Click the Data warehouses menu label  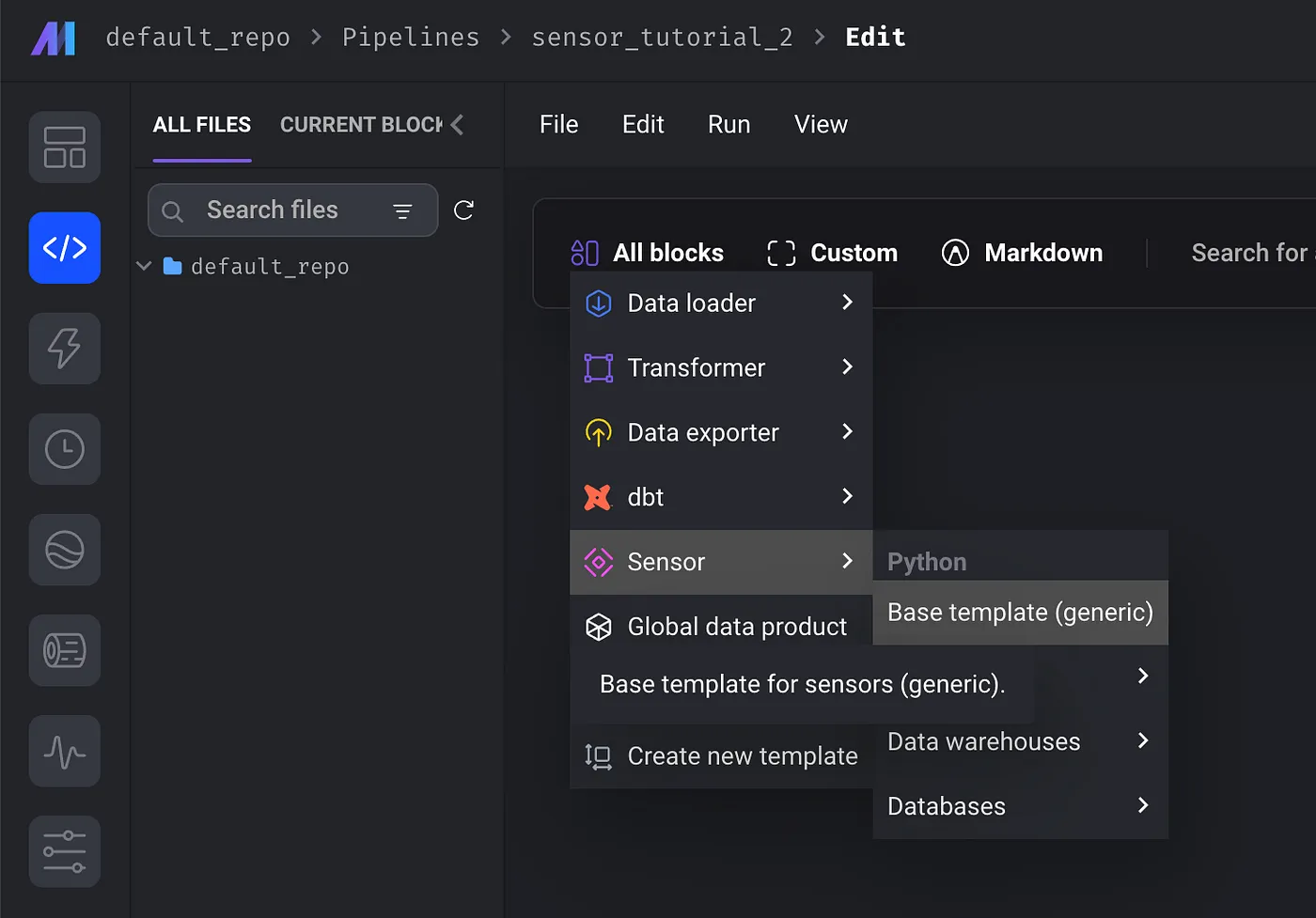[x=983, y=741]
